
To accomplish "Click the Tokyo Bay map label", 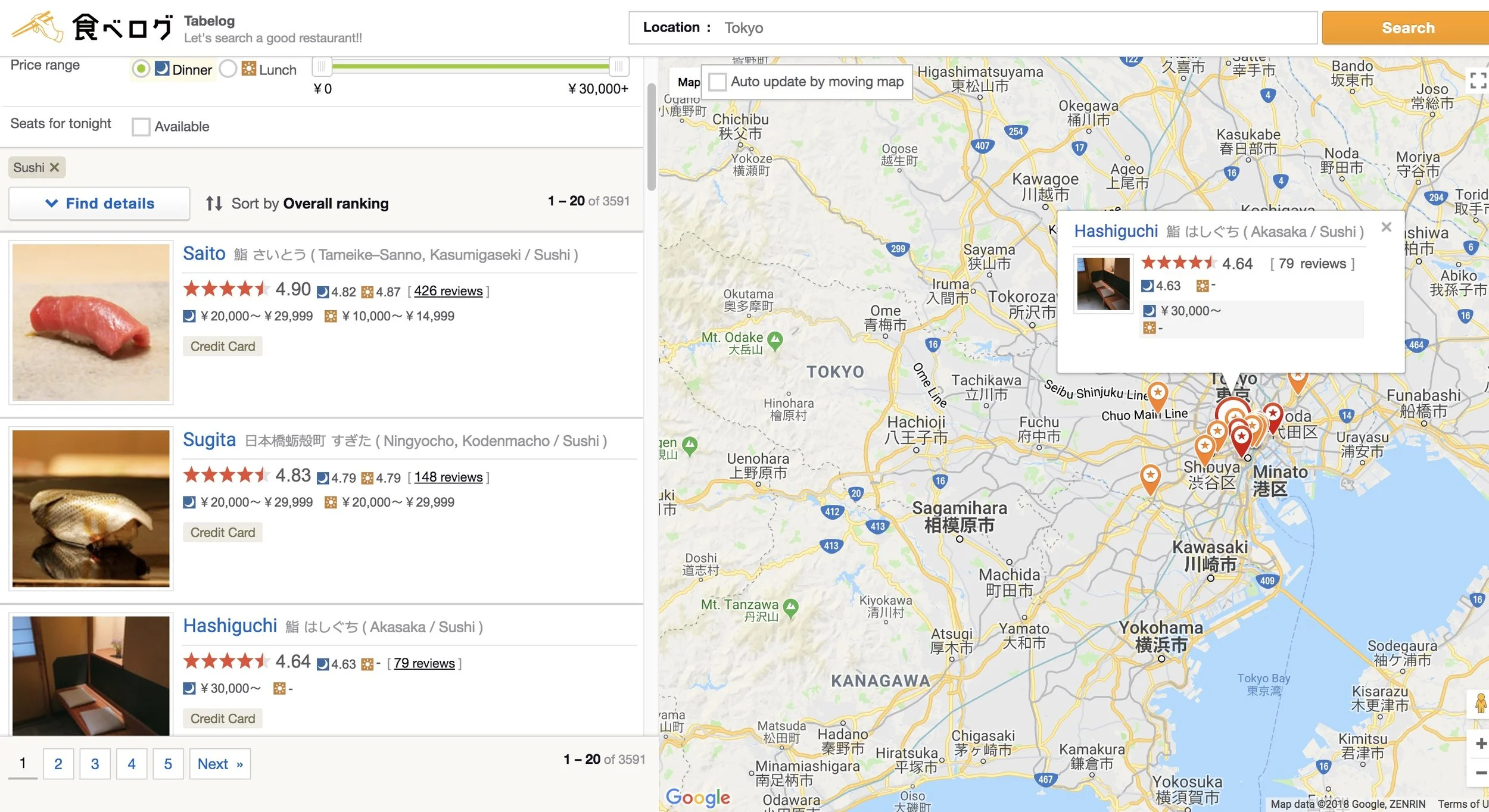I will point(1263,684).
